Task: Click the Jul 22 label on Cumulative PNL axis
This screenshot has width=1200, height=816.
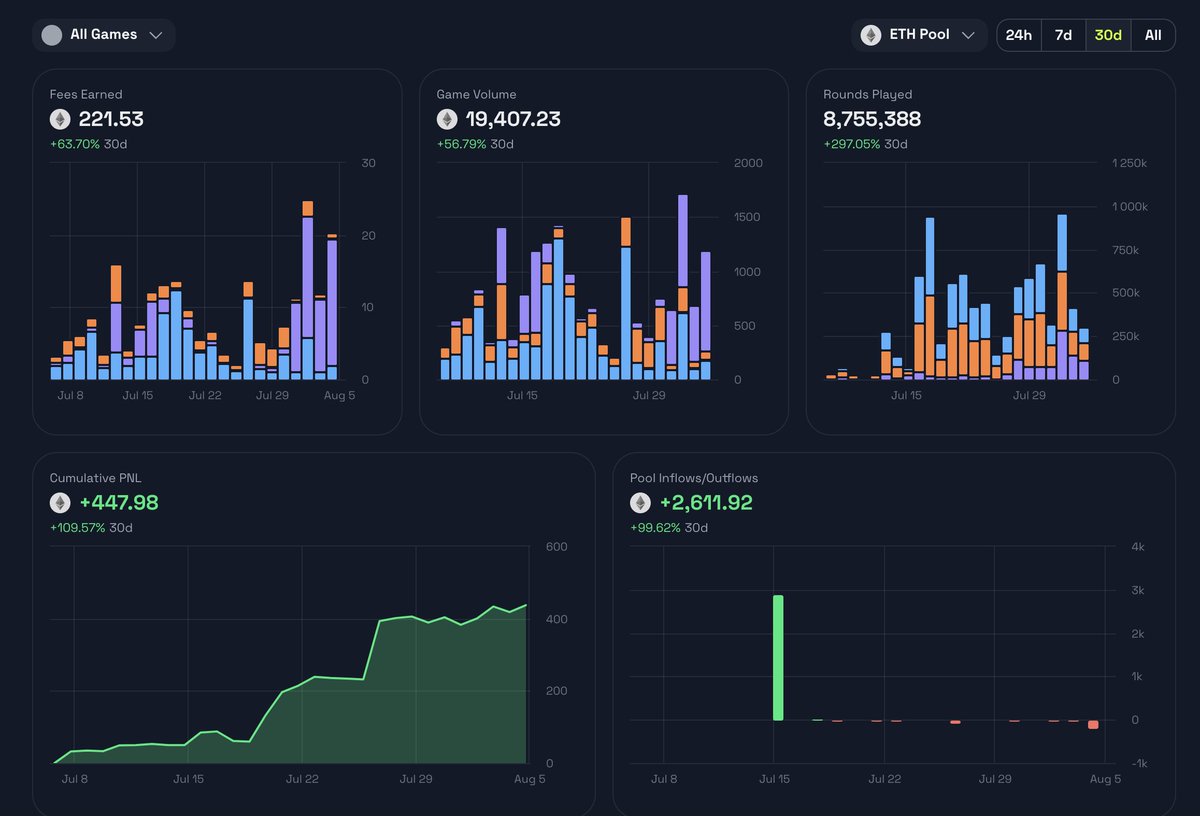Action: pyautogui.click(x=302, y=779)
